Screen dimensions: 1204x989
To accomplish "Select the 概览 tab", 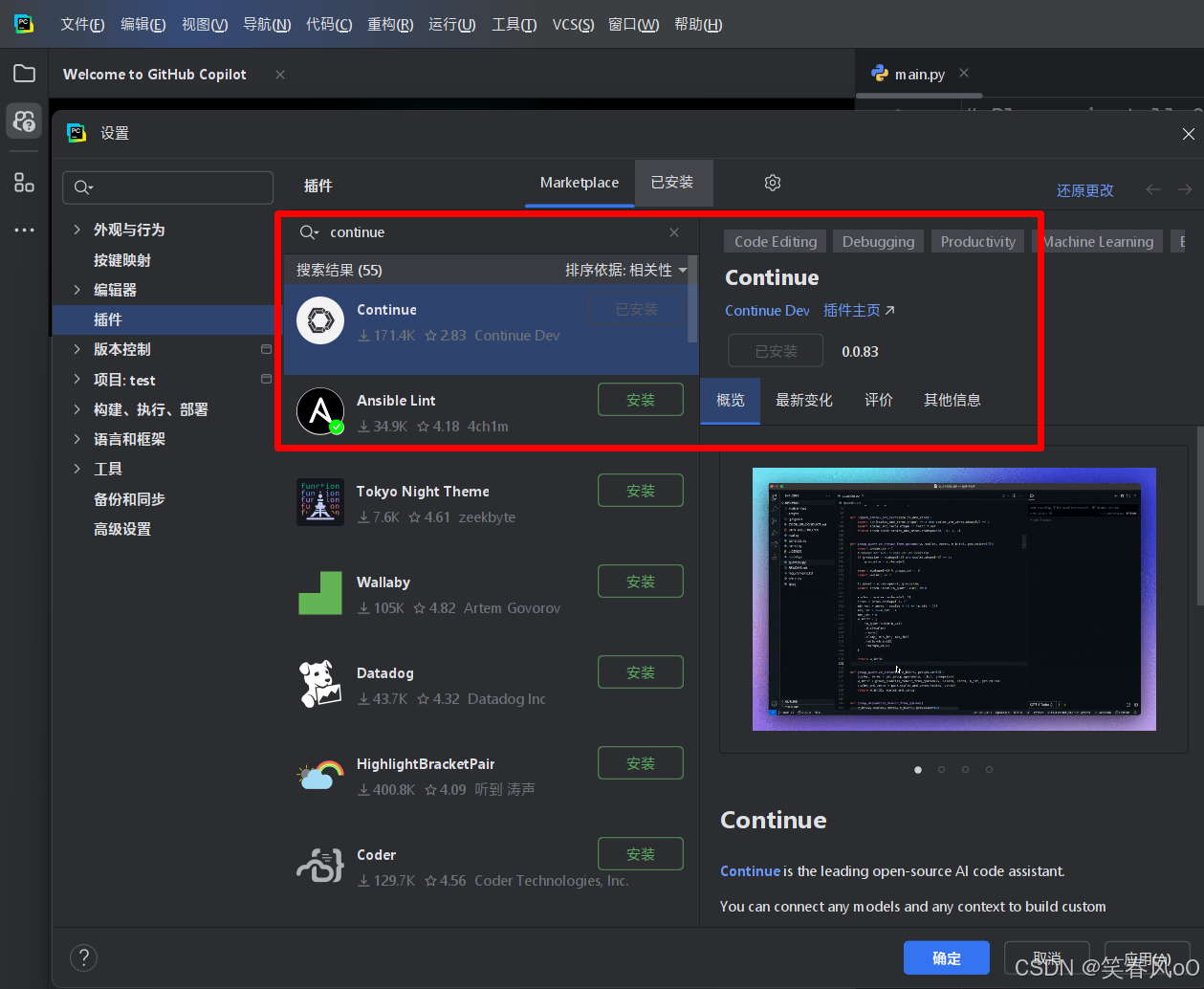I will tap(731, 400).
